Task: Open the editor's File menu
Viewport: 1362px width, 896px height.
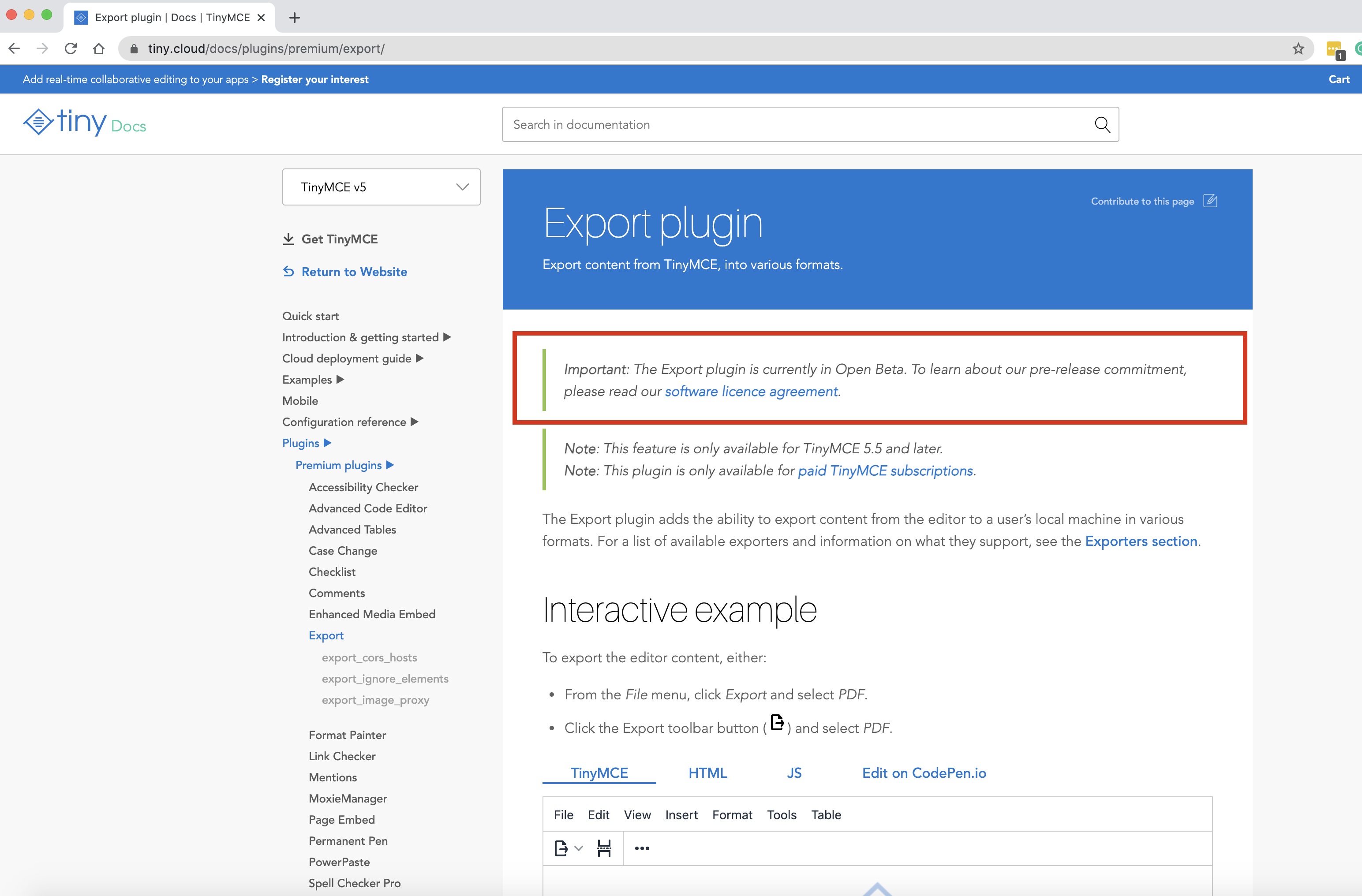Action: coord(563,815)
